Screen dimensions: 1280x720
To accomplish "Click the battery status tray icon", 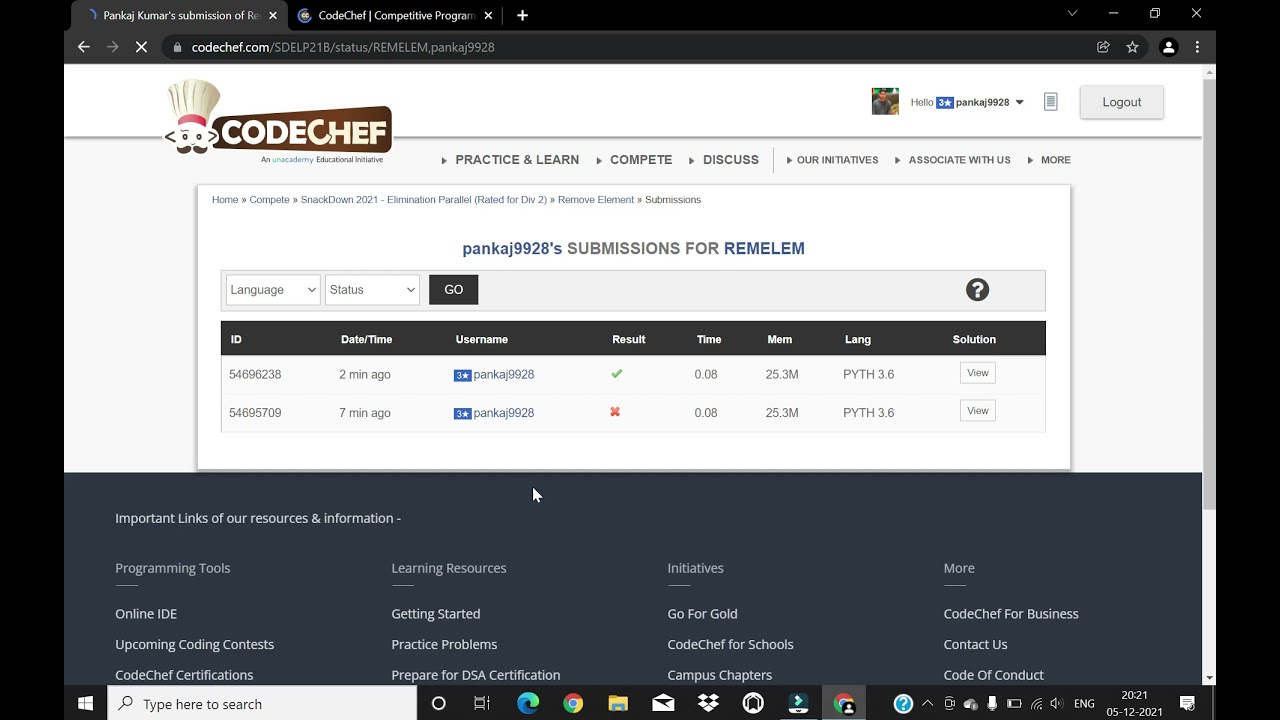I will click(x=1014, y=704).
